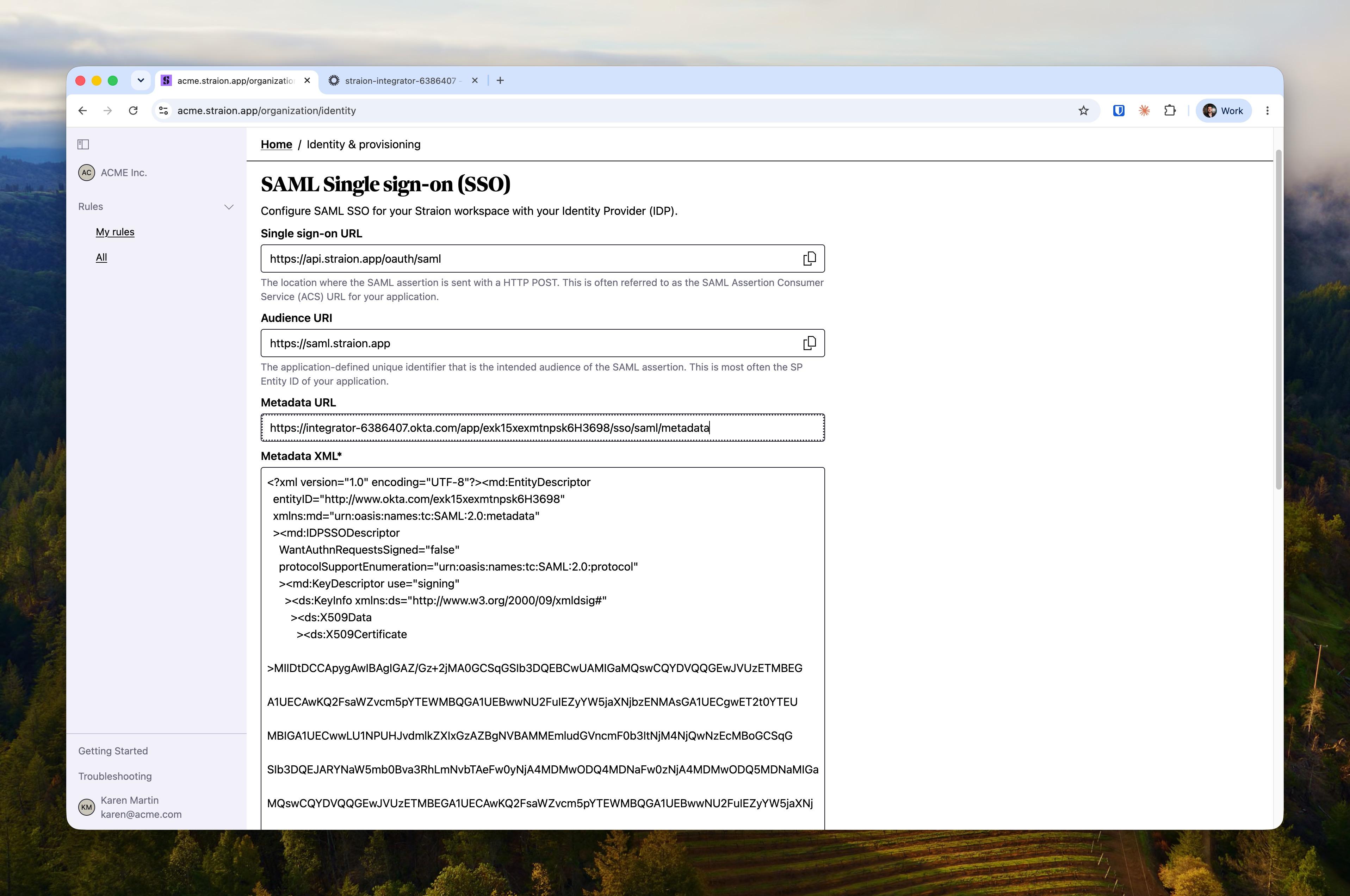This screenshot has height=896, width=1350.
Task: Toggle the sidebar panel icon
Action: pyautogui.click(x=83, y=144)
